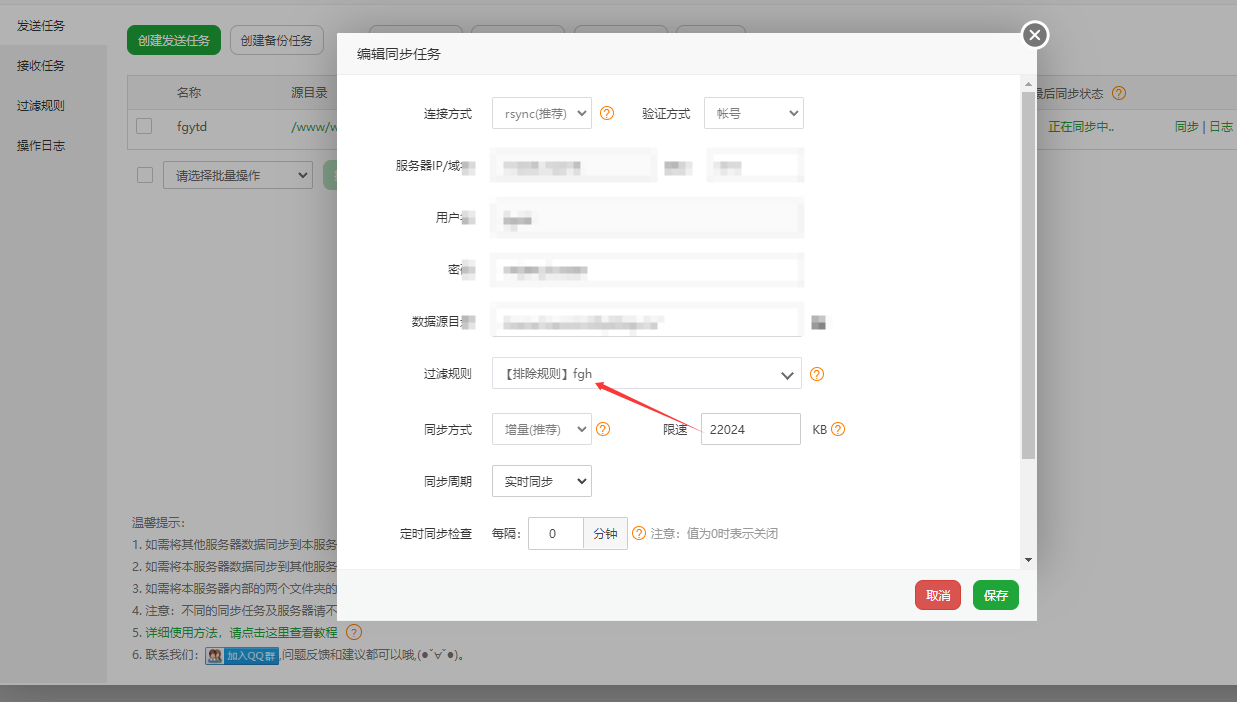Screen dimensions: 1237x702
Task: Close the edit sync task dialog
Action: click(1035, 35)
